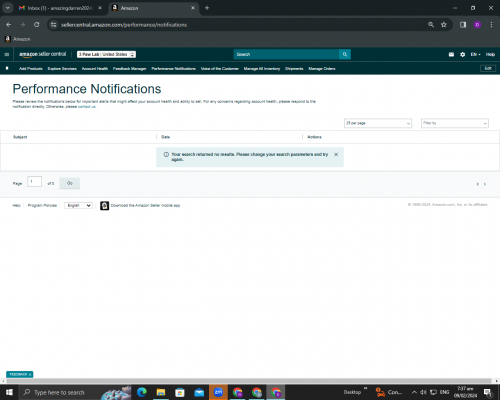Click the Subject column header
Viewport: 500px width, 400px height.
(x=20, y=137)
